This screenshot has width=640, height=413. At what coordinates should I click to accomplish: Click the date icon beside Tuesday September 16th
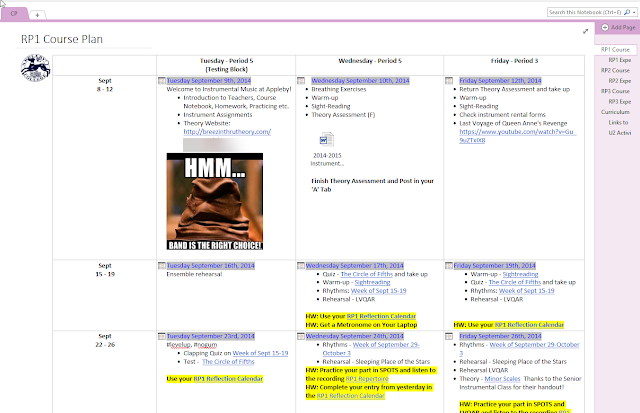click(162, 266)
